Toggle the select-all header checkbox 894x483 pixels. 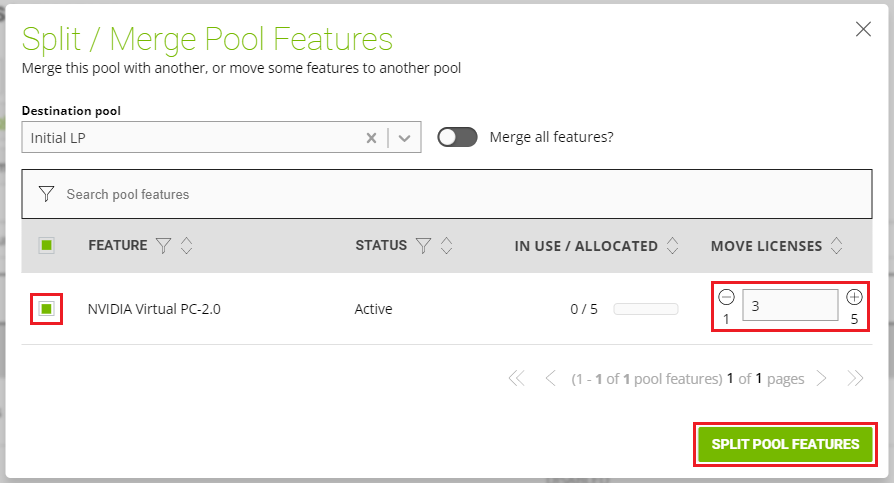[x=46, y=245]
